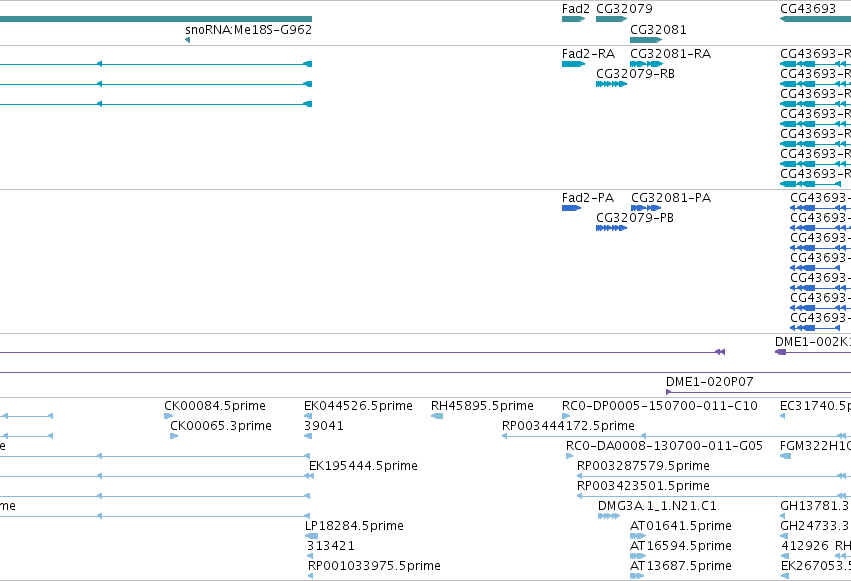The width and height of the screenshot is (851, 581).
Task: Click the CG32079 gene arrow glyph
Action: (611, 19)
